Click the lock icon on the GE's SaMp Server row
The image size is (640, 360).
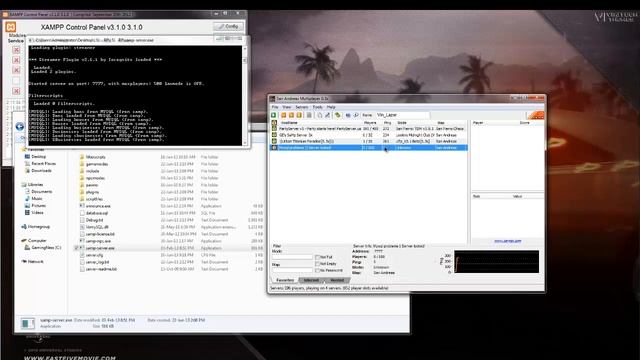[x=274, y=135]
